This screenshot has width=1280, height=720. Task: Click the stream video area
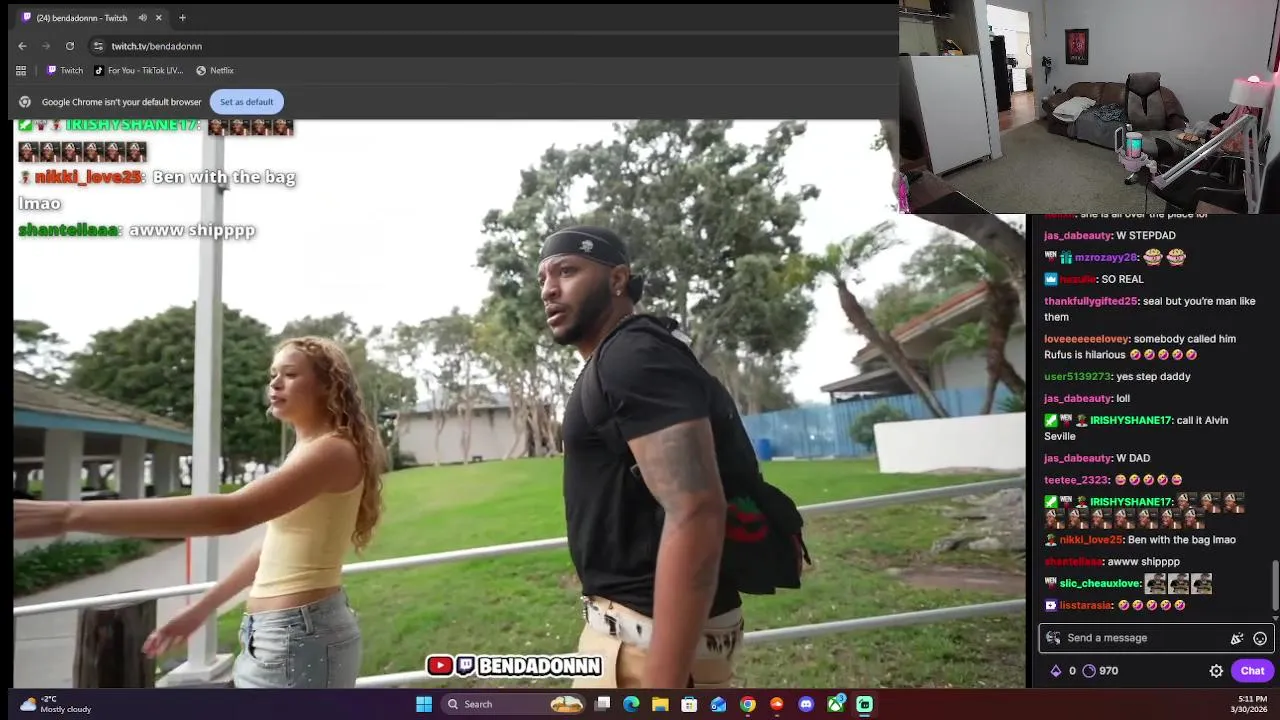pyautogui.click(x=519, y=404)
